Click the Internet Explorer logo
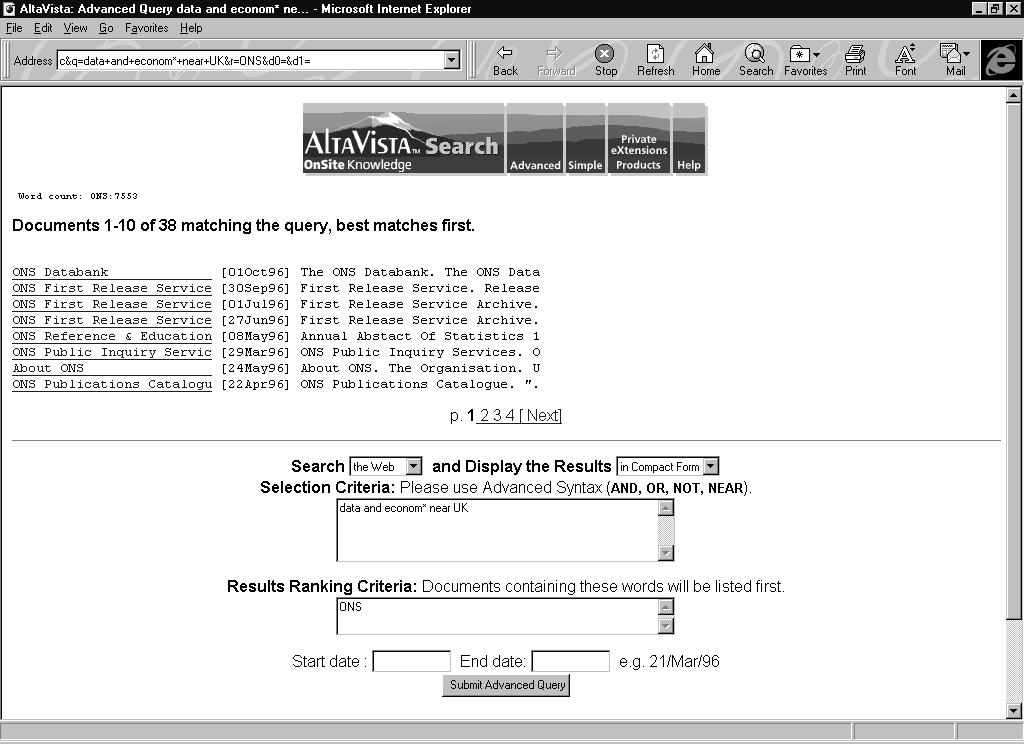 [1000, 60]
